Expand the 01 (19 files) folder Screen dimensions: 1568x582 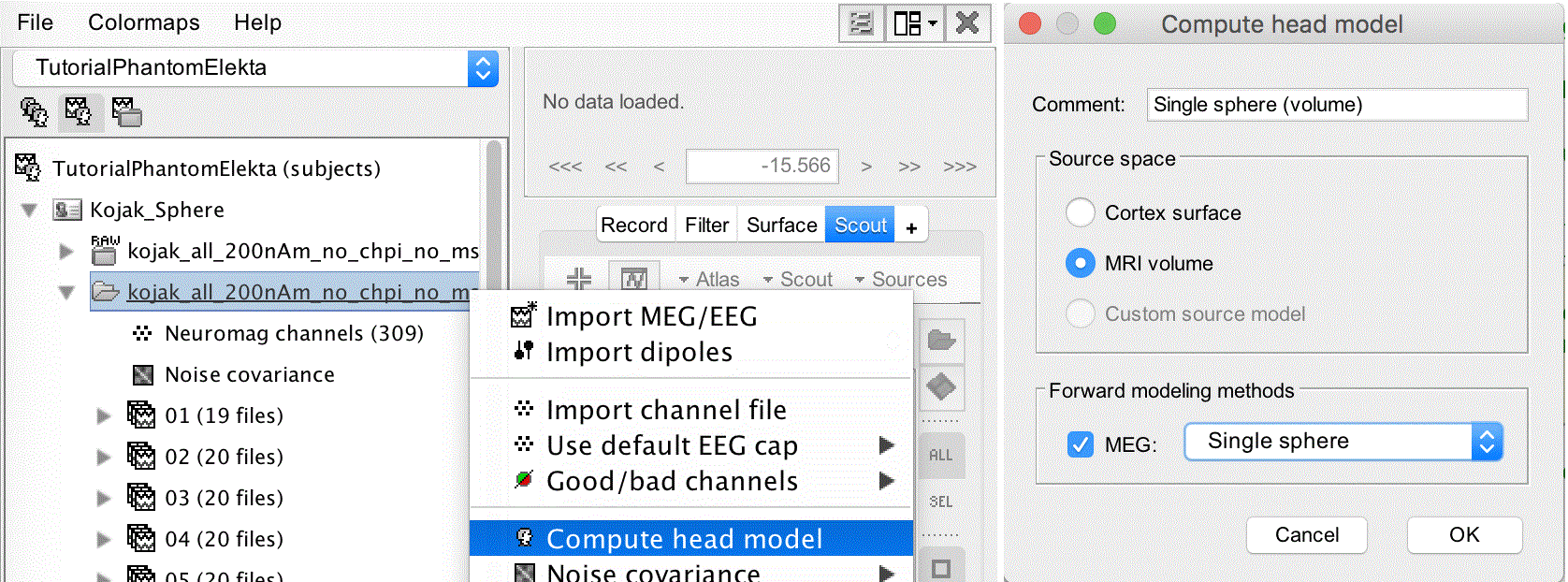tap(104, 415)
